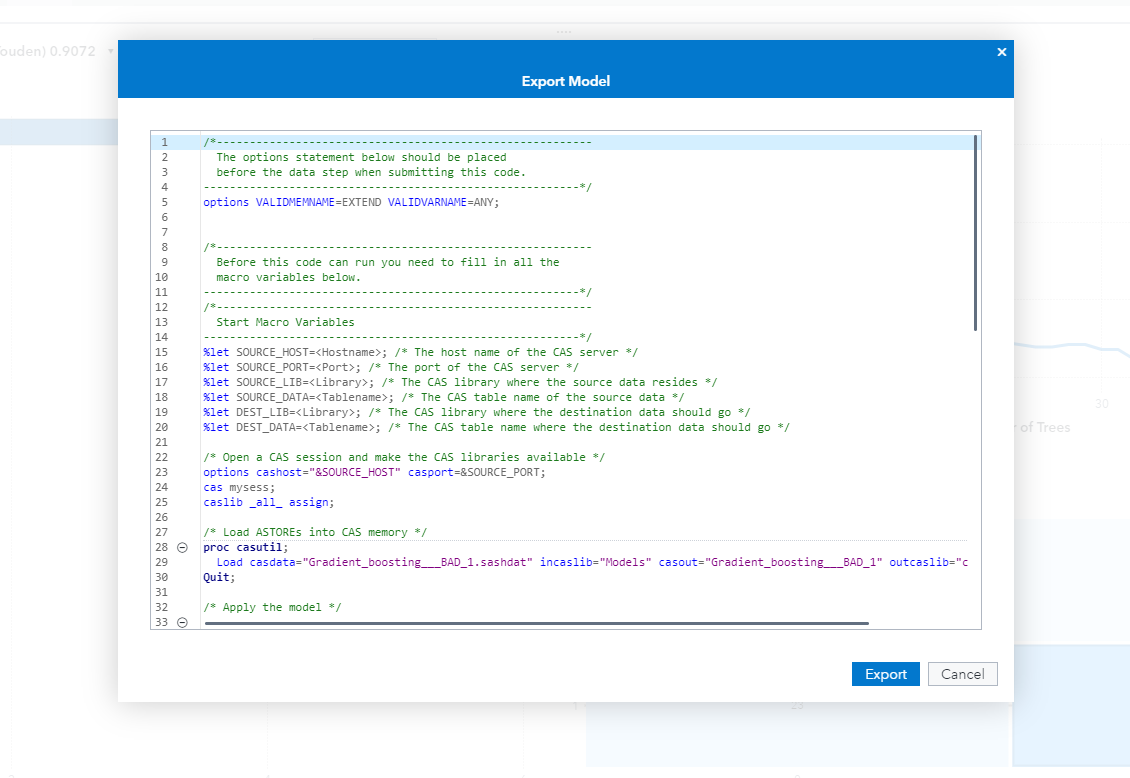1130x778 pixels.
Task: Dismiss the dialog with Cancel
Action: 962,674
